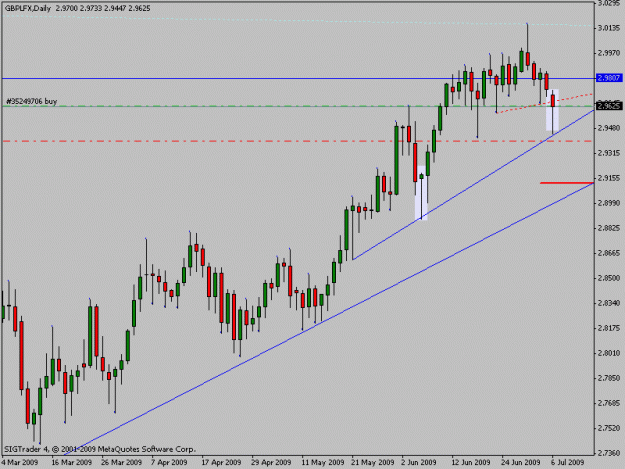Click the 2 Jun 2009 date label
Viewport: 625px width, 469px height.
point(419,463)
